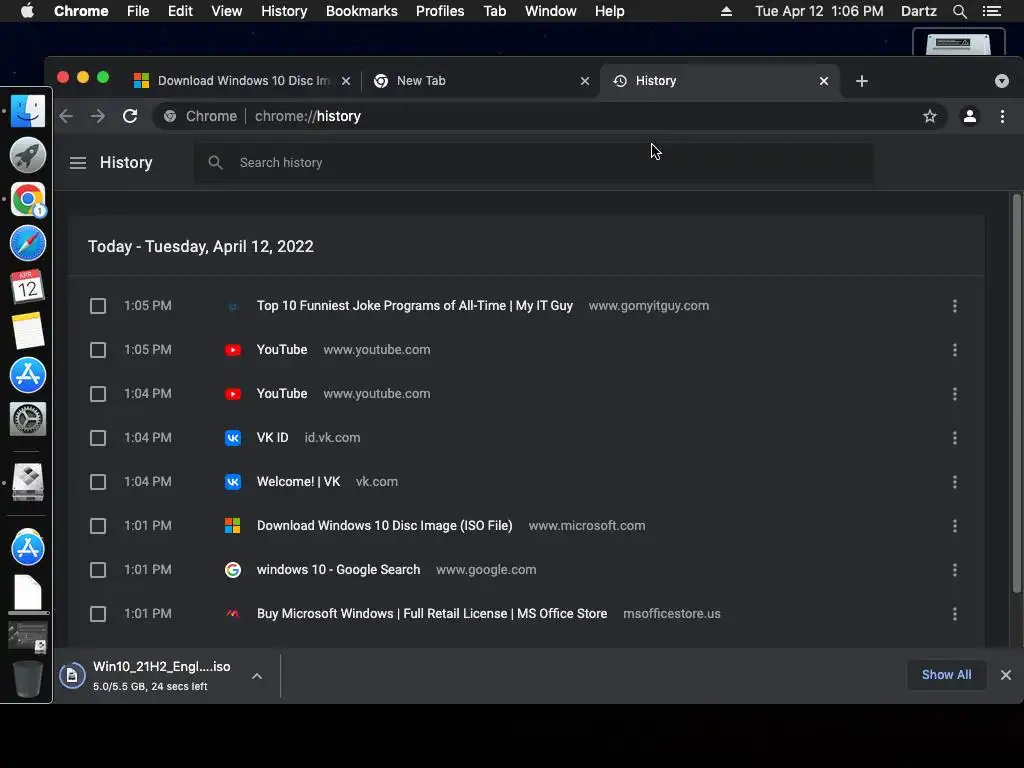
Task: Click the history page vertical scrollbar
Action: coord(1016,394)
